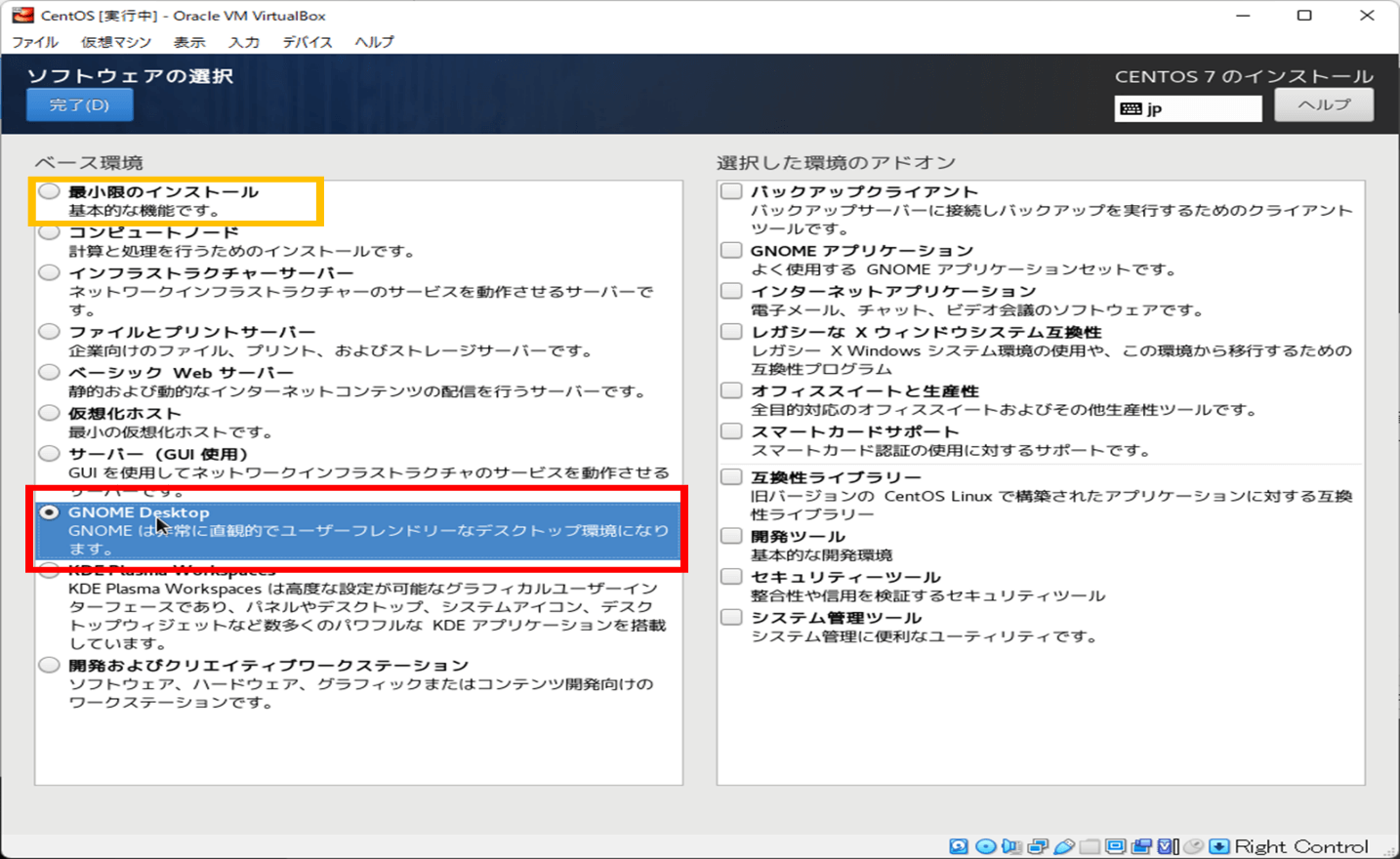Select the 仮想化ホスト radio button
The height and width of the screenshot is (859, 1400).
pyautogui.click(x=49, y=413)
